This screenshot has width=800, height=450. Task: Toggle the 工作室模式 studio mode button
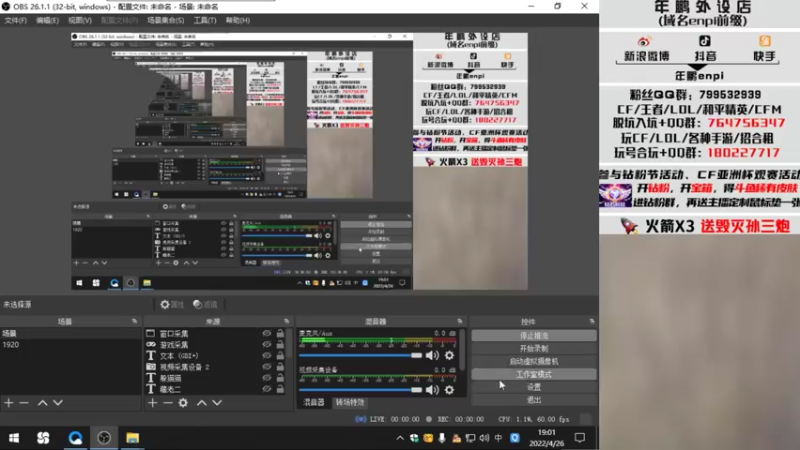534,374
